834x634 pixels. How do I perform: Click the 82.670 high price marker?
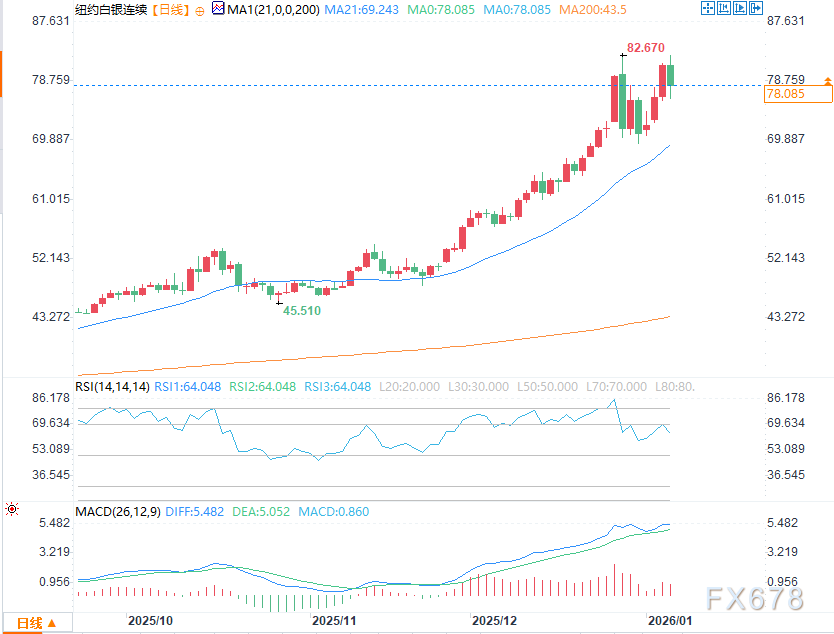pos(646,47)
